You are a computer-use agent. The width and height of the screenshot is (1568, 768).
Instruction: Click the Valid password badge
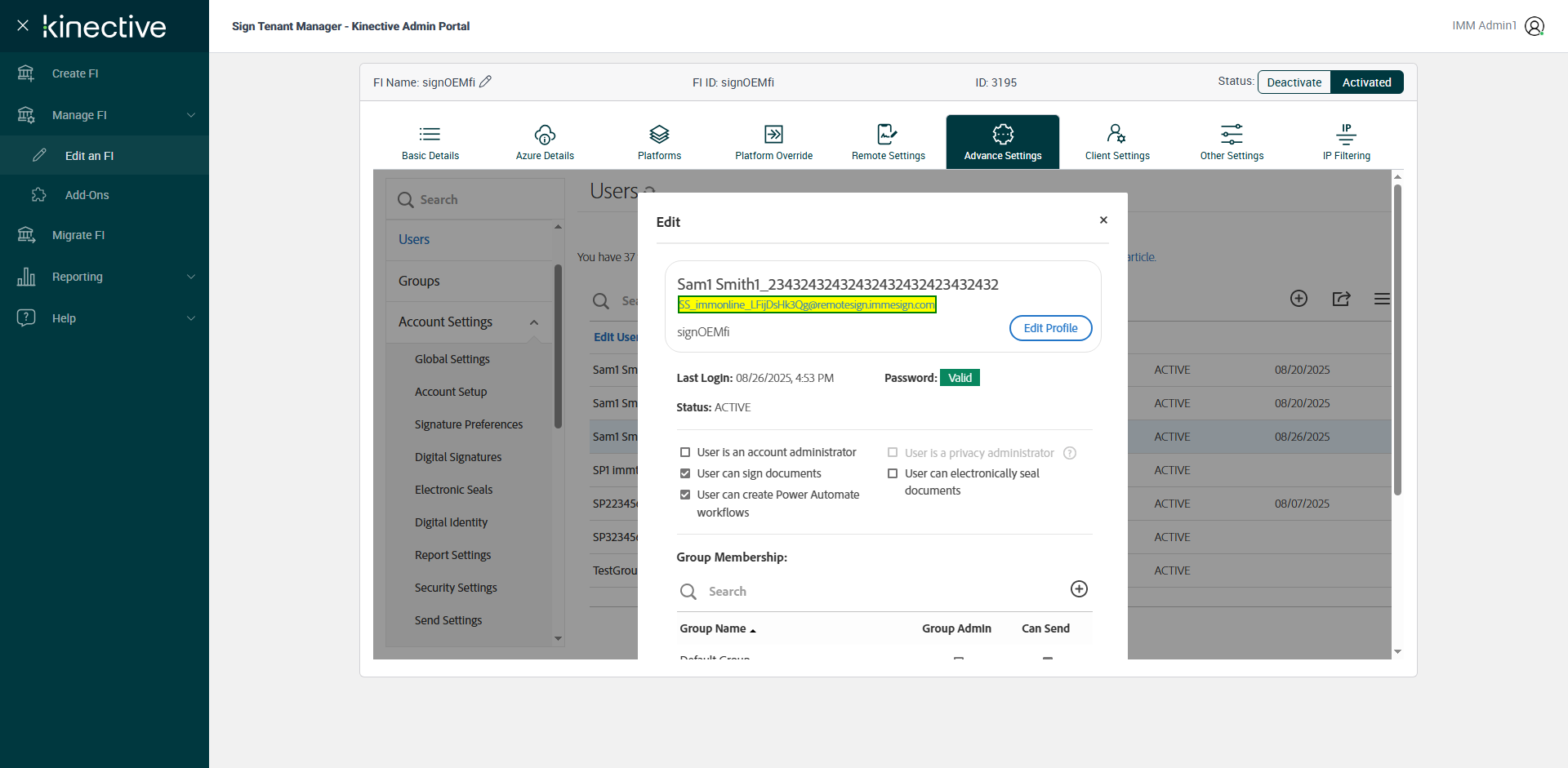coord(960,378)
